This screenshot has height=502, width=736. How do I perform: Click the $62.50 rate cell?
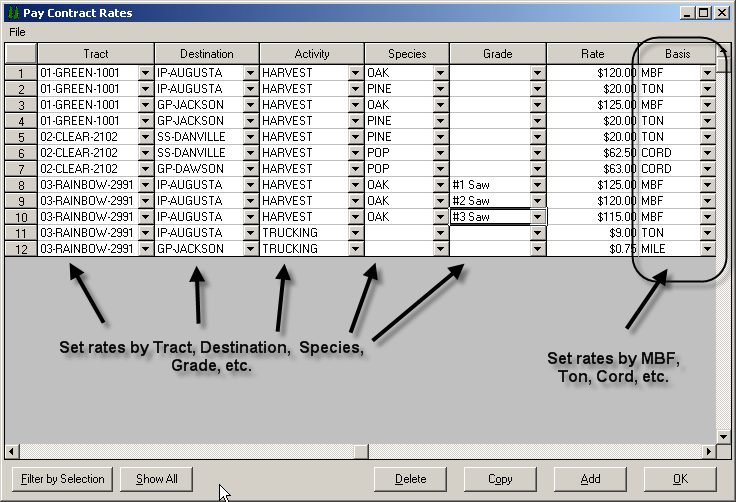[592, 153]
